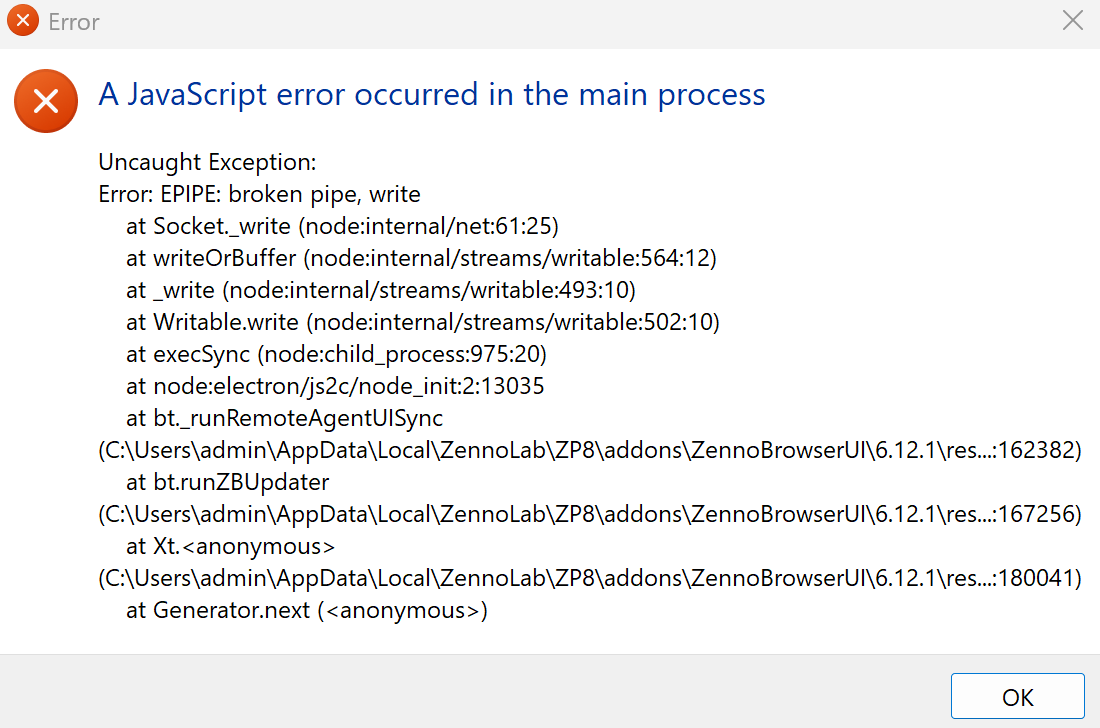
Task: Click the 'at Generator.next' line
Action: click(x=306, y=610)
